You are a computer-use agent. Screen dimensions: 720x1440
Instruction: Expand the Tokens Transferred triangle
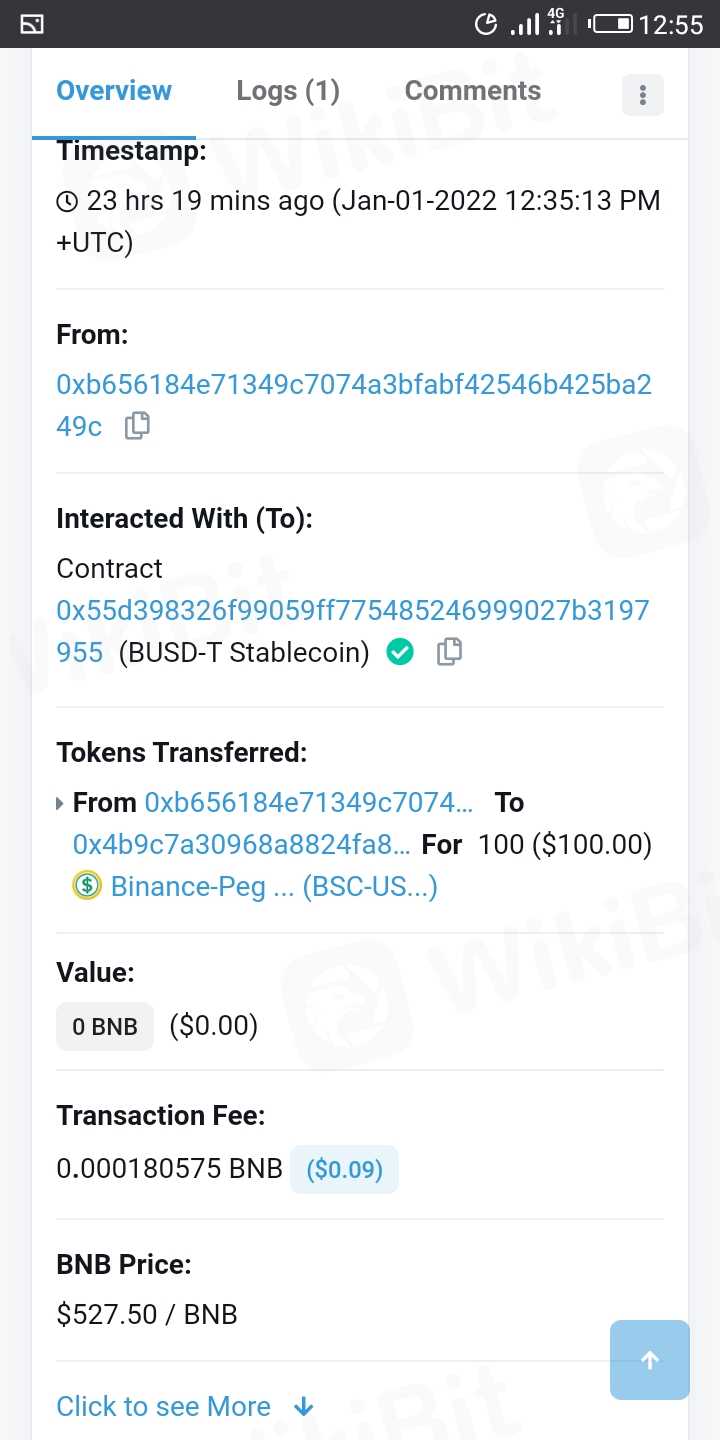click(x=61, y=803)
